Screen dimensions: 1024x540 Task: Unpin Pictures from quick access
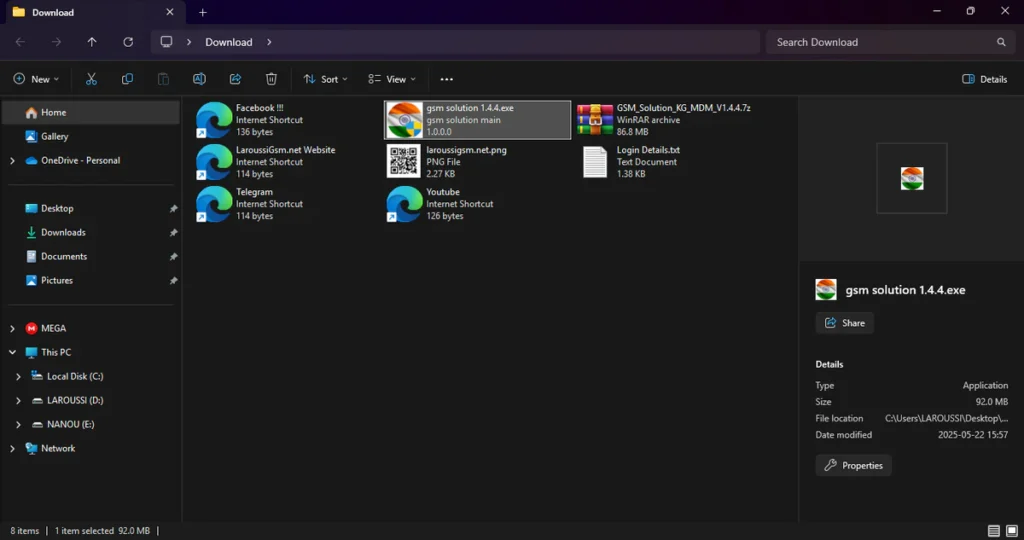click(x=174, y=281)
